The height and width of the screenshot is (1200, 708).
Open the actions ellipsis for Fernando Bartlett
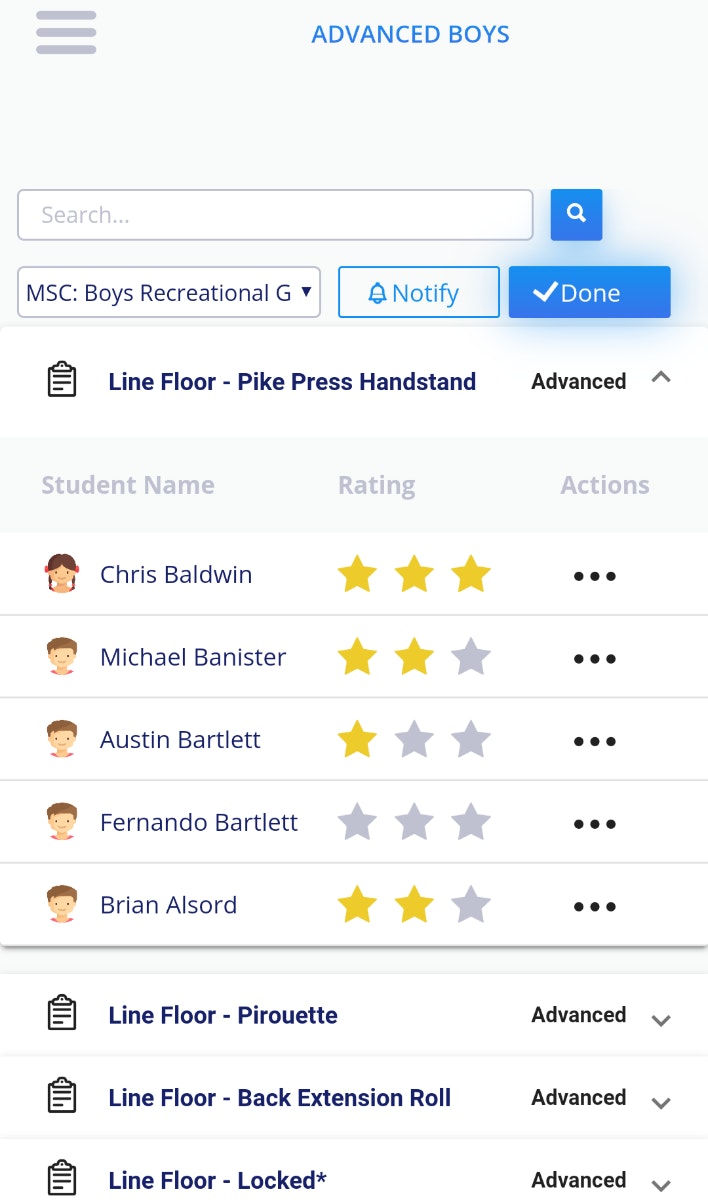[x=594, y=823]
